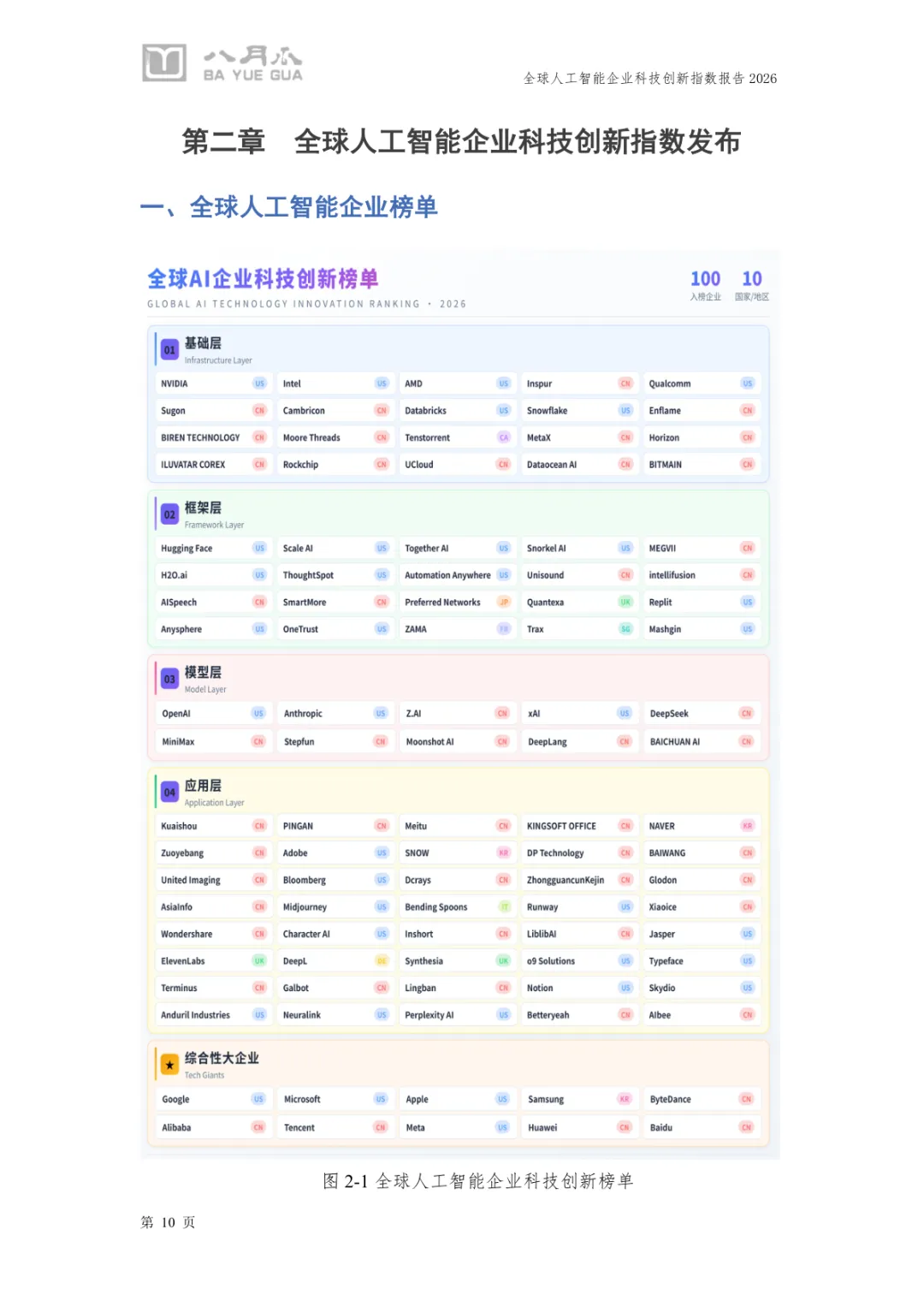Click the 'Qualcomm' cell
The width and height of the screenshot is (924, 1307).
point(701,383)
